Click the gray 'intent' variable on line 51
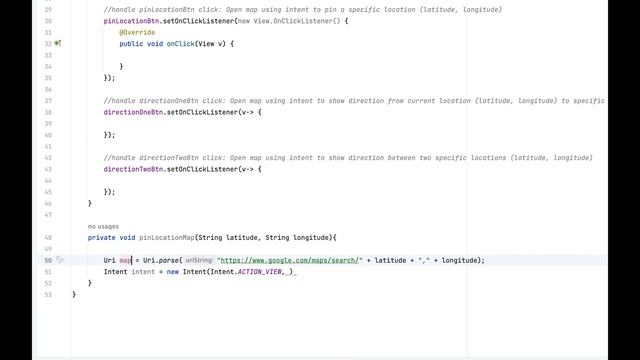This screenshot has width=640, height=360. tap(143, 272)
